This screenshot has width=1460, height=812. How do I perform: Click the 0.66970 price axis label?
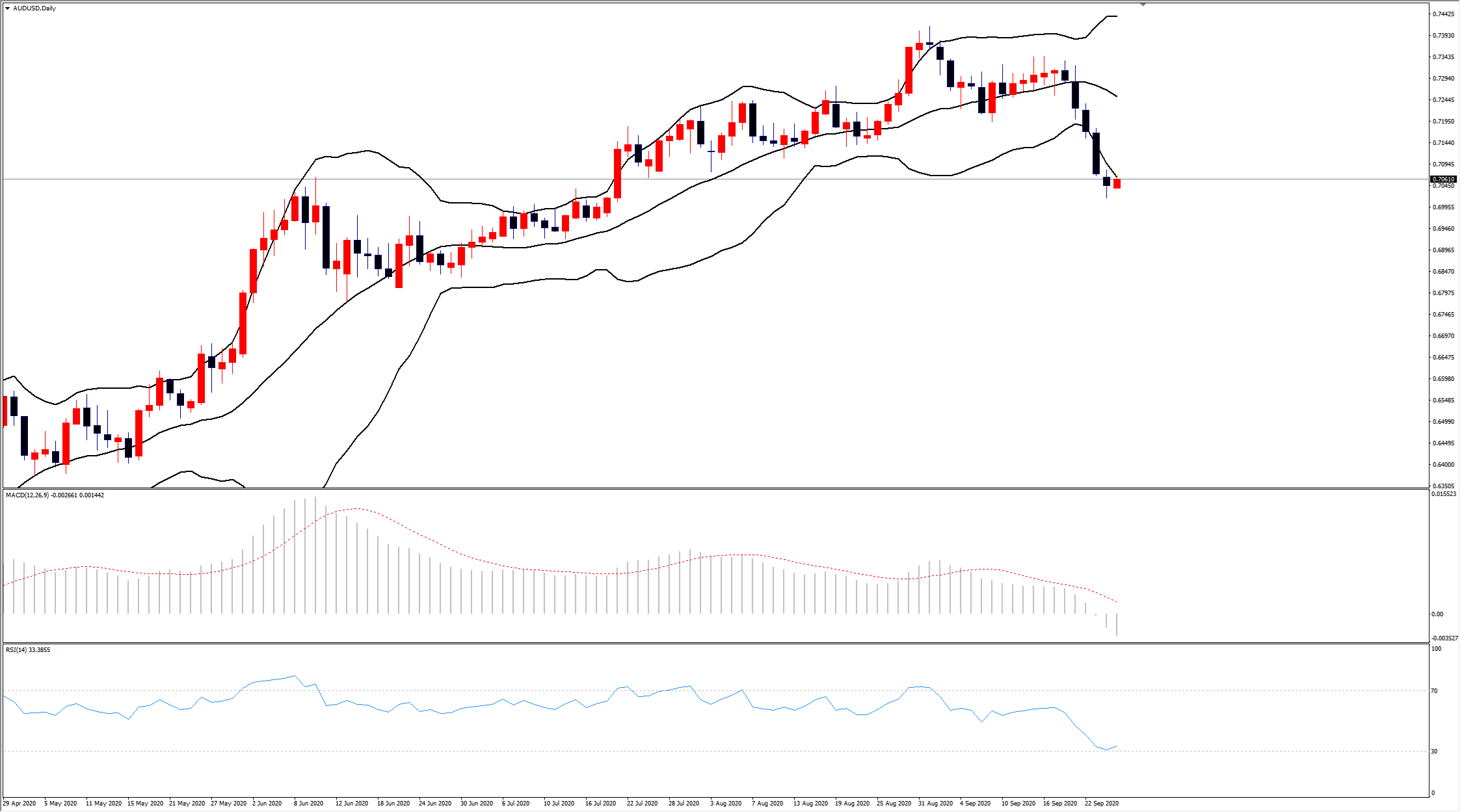(1442, 336)
